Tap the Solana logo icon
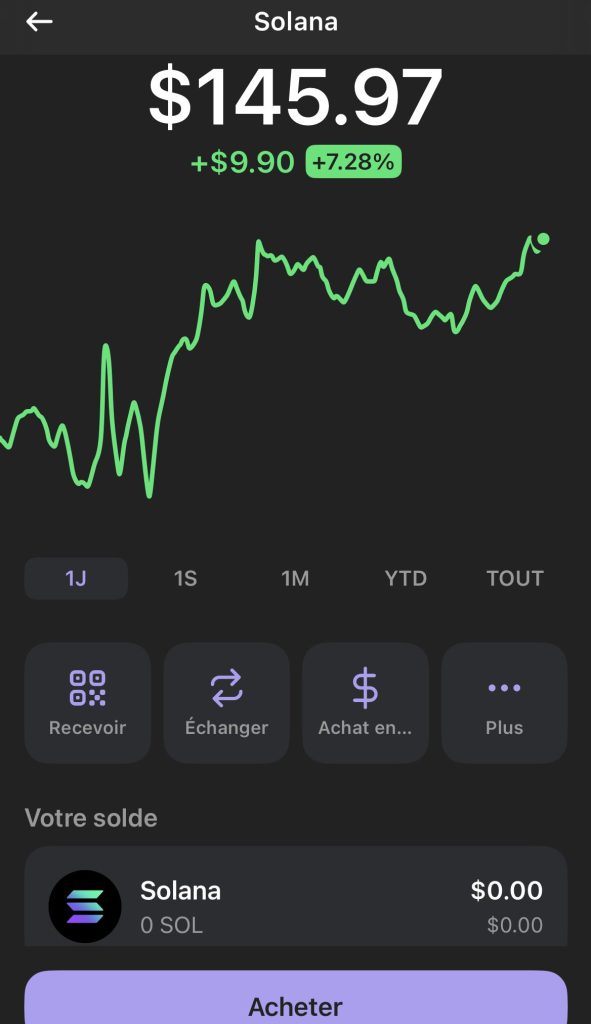 click(x=85, y=906)
